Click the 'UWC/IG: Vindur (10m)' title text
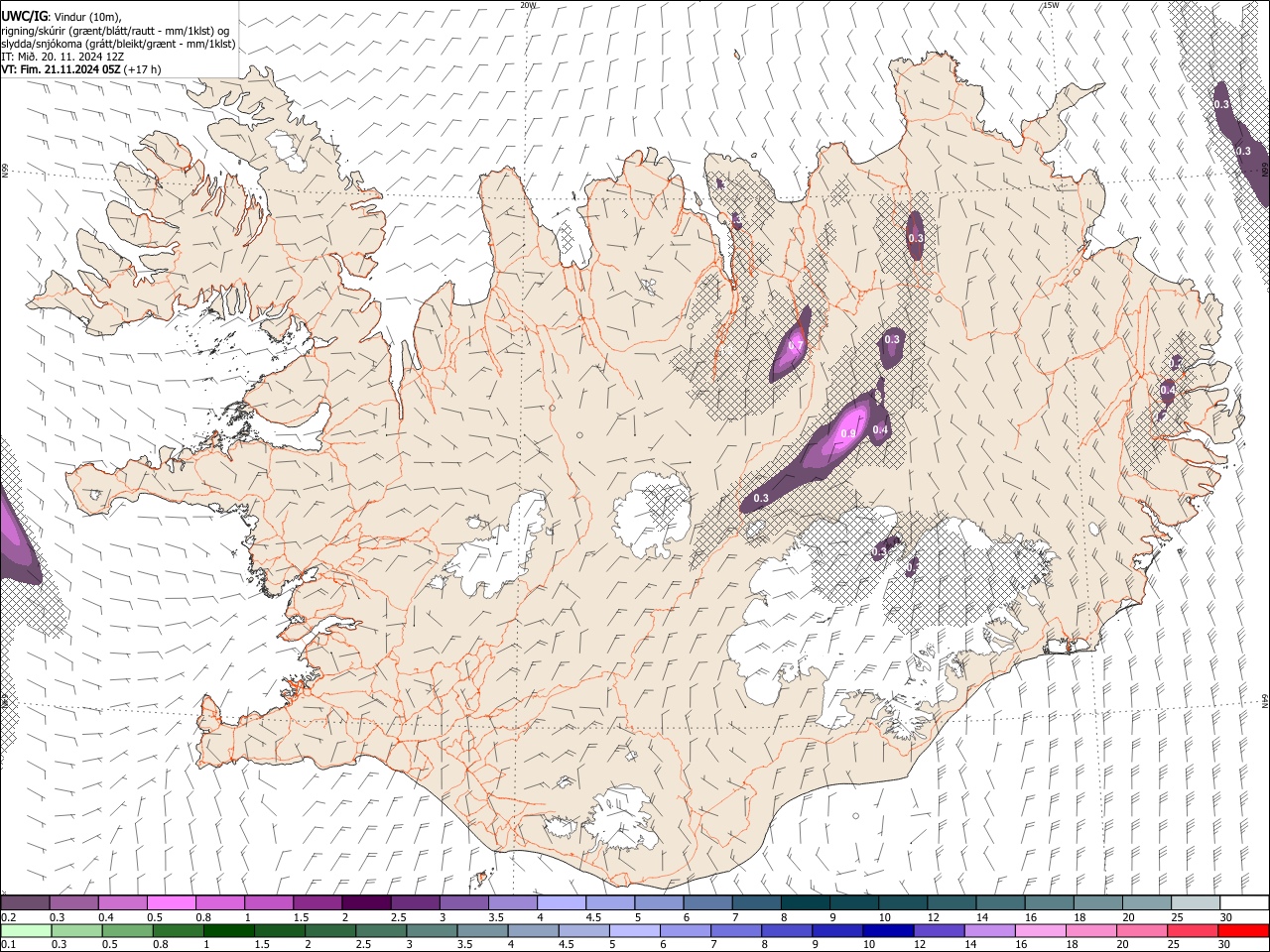 point(61,17)
